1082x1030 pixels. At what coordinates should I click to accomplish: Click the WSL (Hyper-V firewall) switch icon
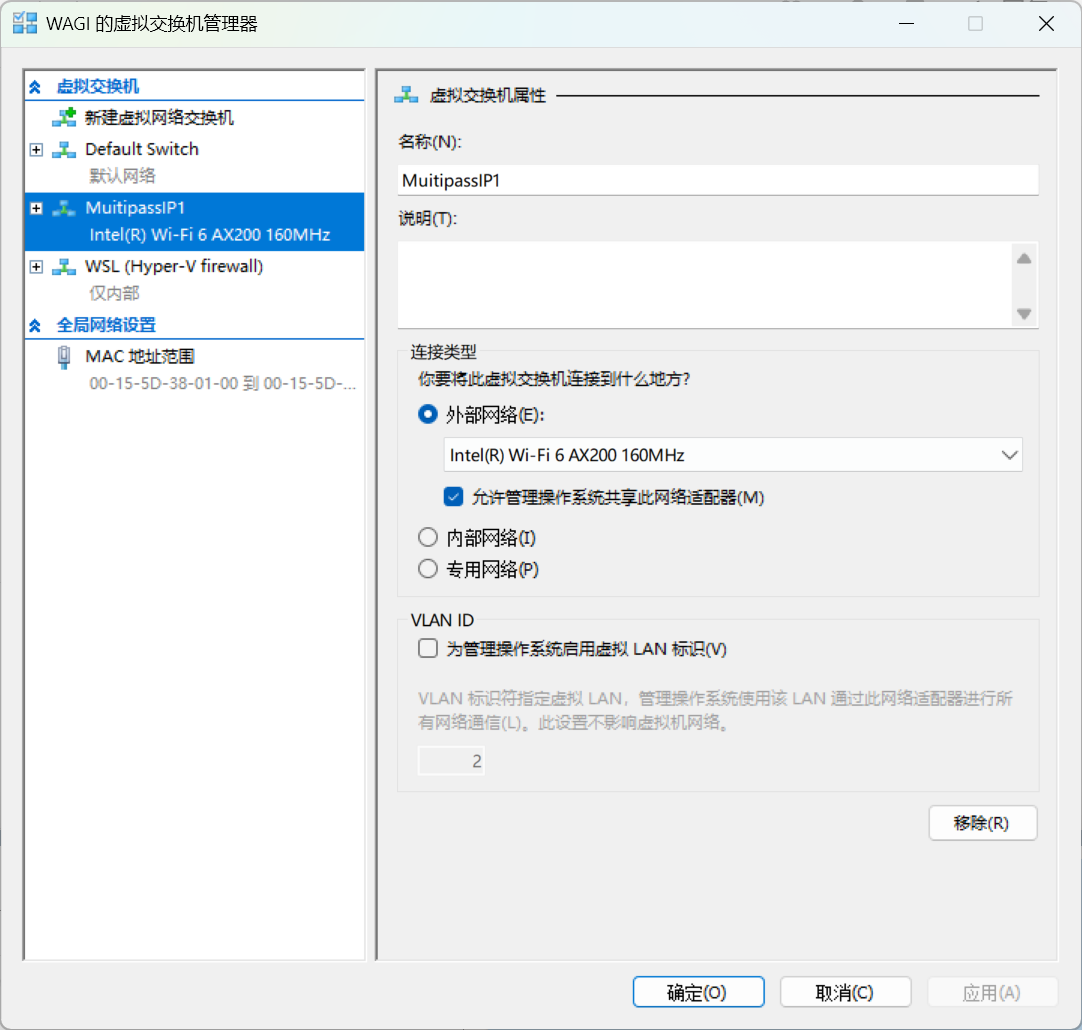tap(64, 267)
